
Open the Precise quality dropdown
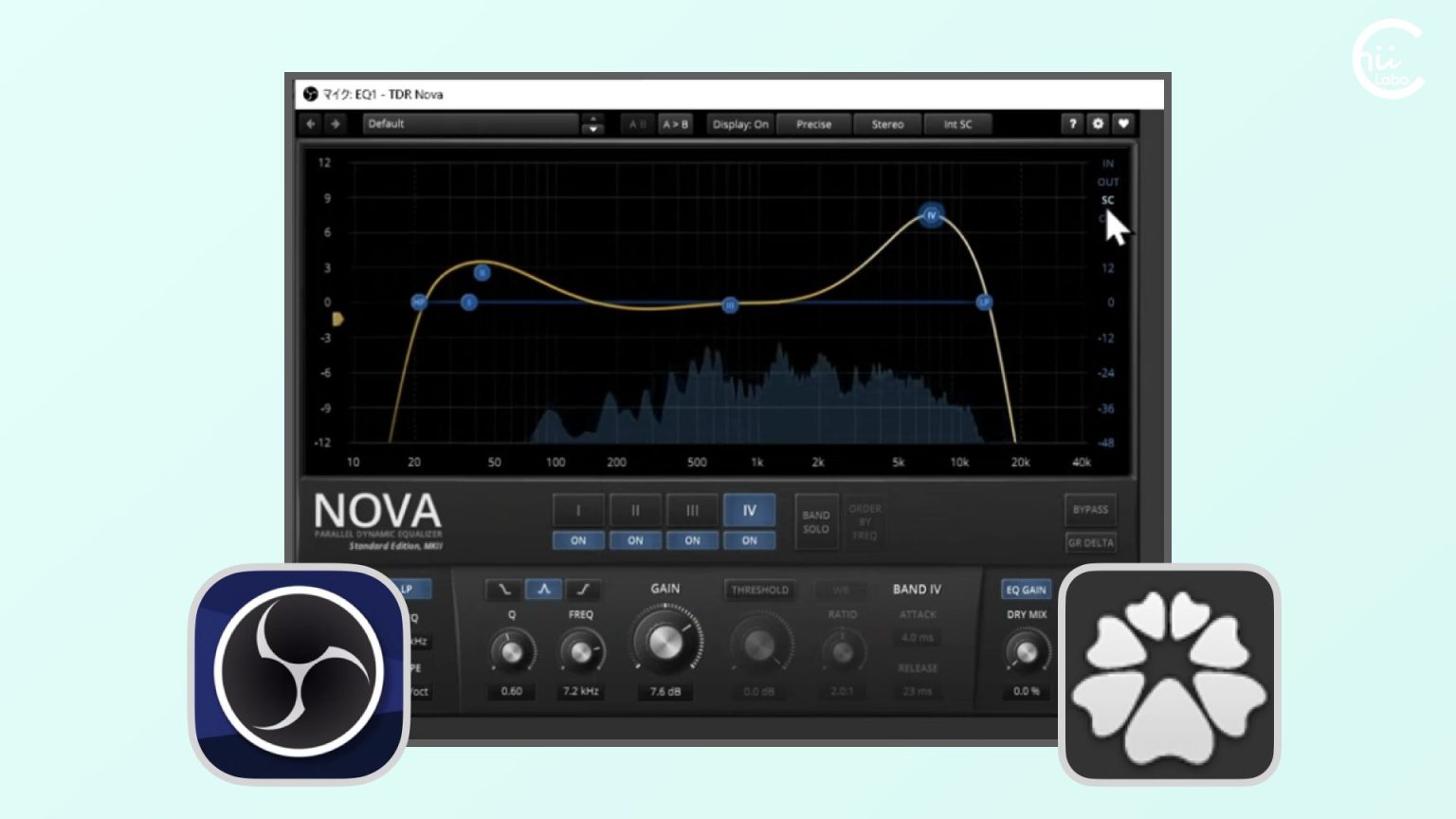(813, 124)
